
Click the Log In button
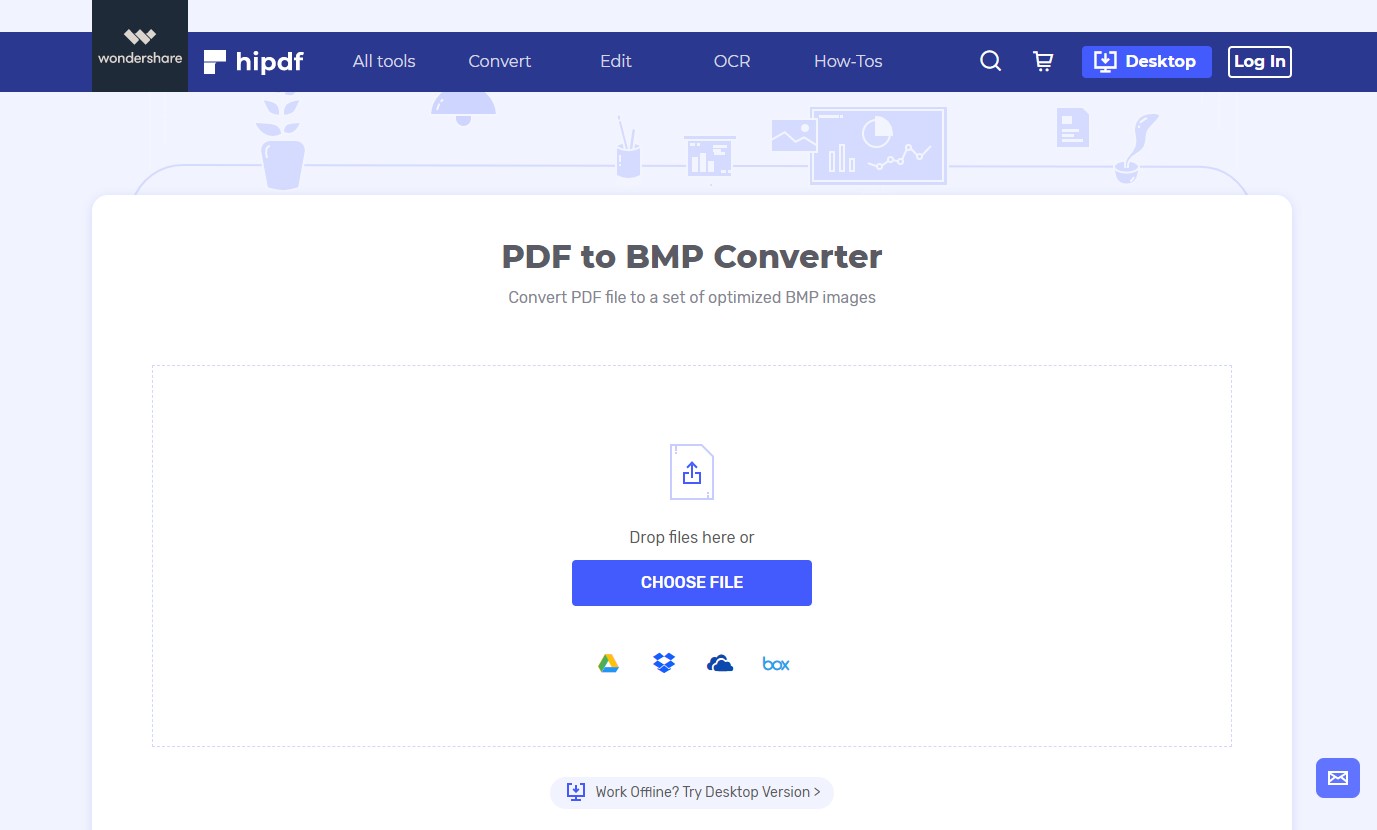1260,62
